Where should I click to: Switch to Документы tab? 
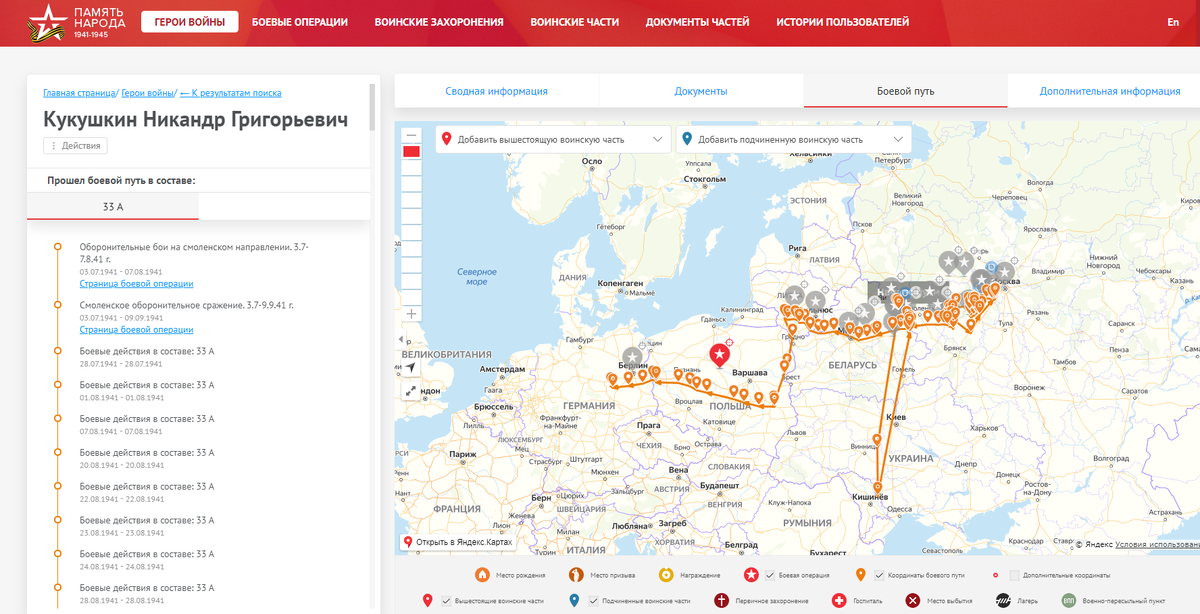click(x=701, y=91)
